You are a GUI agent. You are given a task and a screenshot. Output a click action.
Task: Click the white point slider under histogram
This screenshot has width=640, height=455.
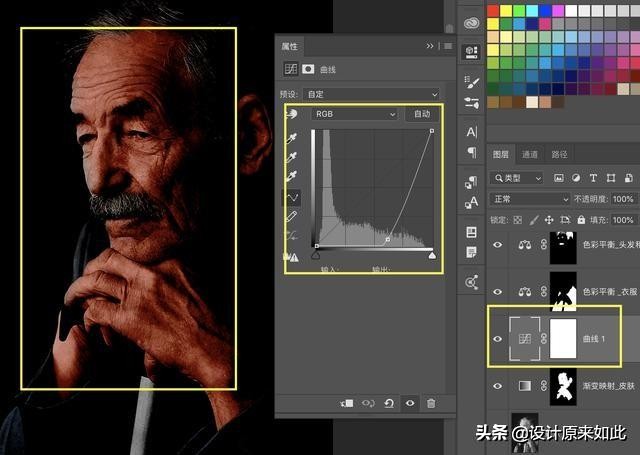(432, 256)
